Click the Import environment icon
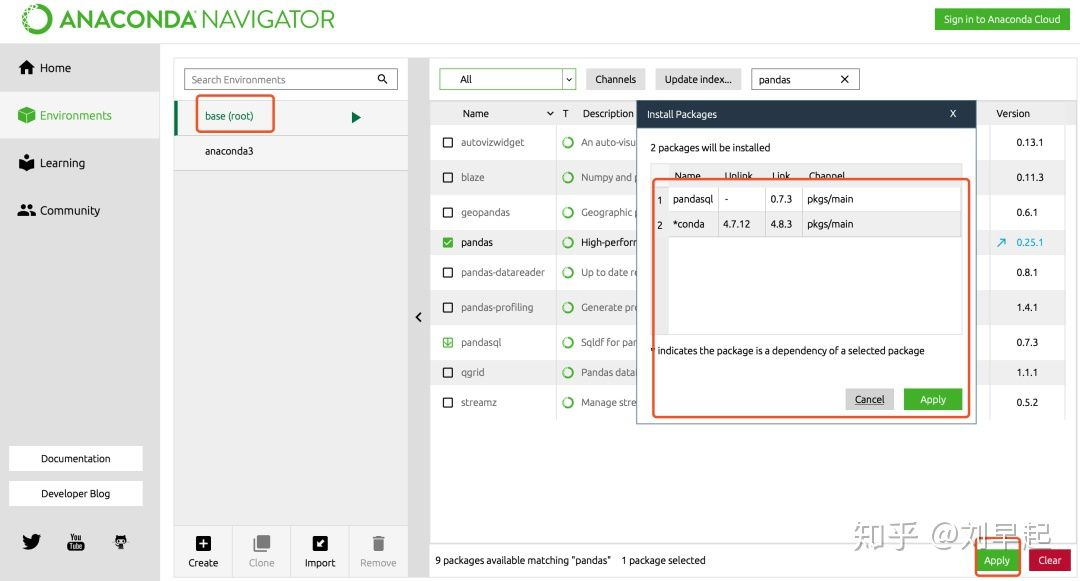The image size is (1080, 581). (320, 543)
